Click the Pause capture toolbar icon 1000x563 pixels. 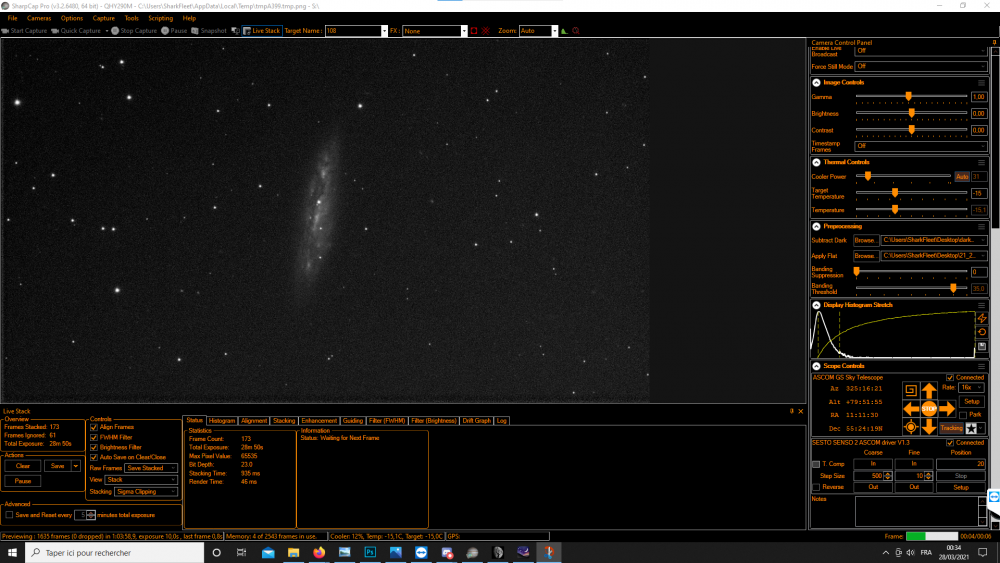[x=165, y=31]
